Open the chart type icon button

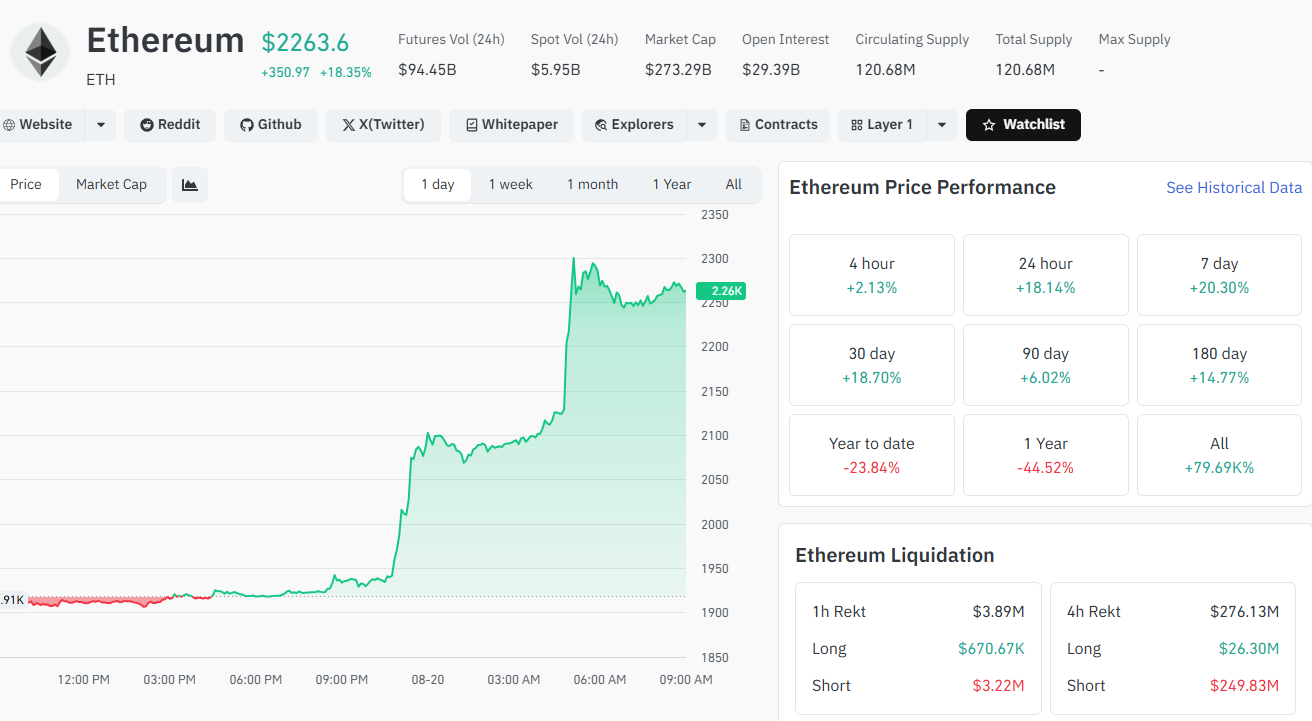pos(190,184)
